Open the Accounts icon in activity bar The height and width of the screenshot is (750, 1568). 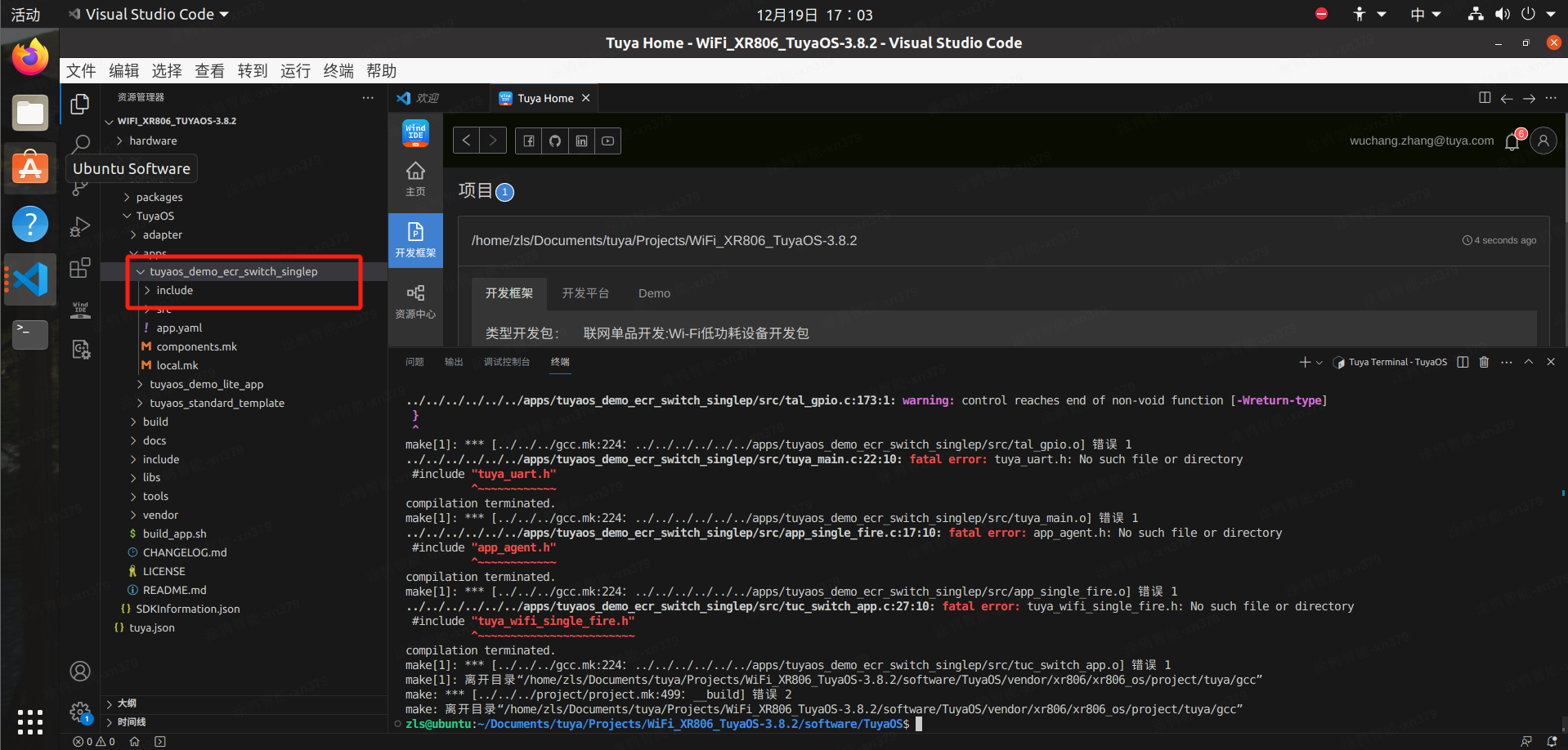click(x=80, y=672)
